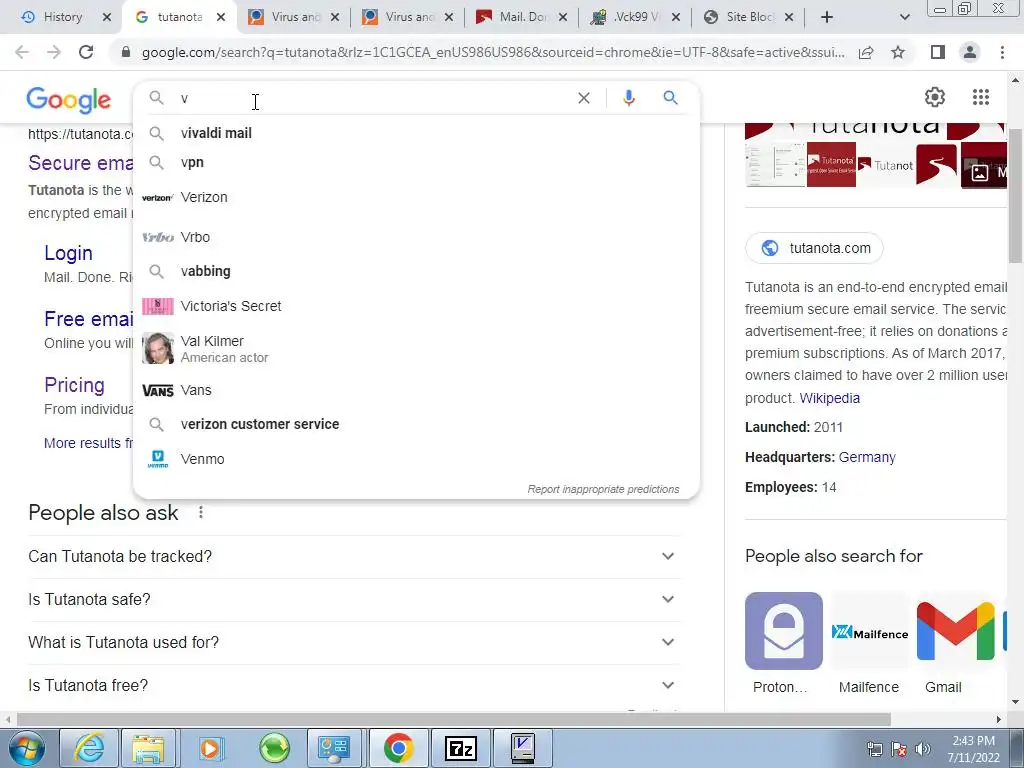The image size is (1024, 768).
Task: Open the Pricing sitelink
Action: point(74,385)
